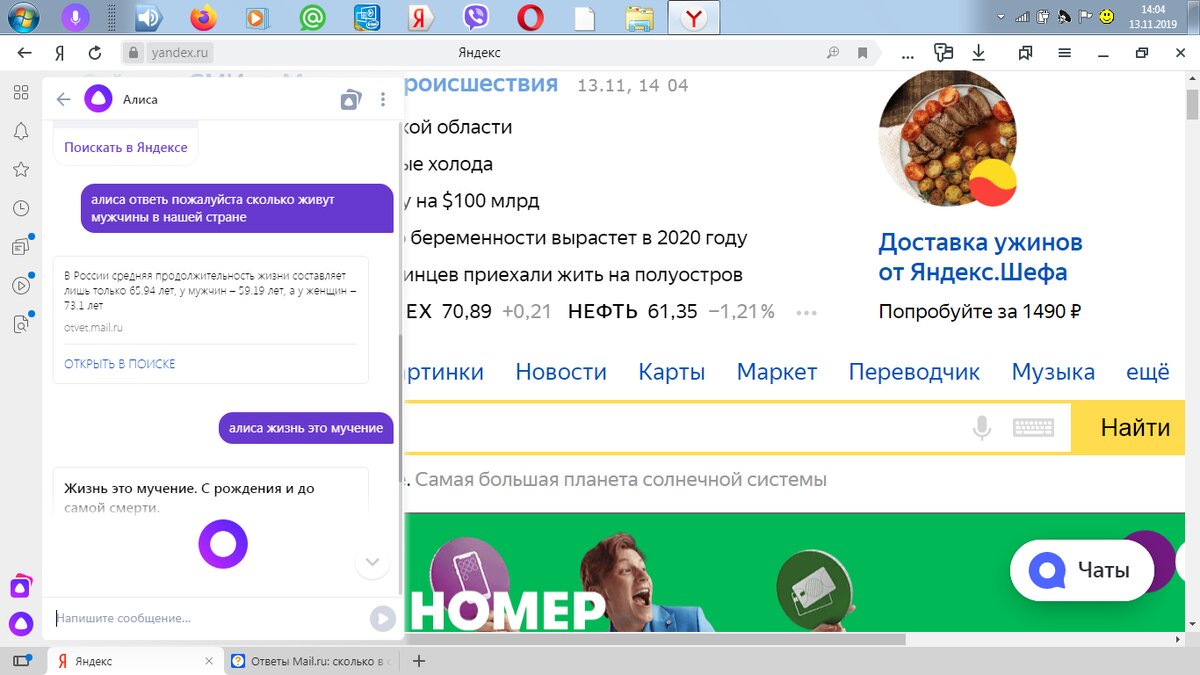Open a new tab with plus button

point(419,661)
